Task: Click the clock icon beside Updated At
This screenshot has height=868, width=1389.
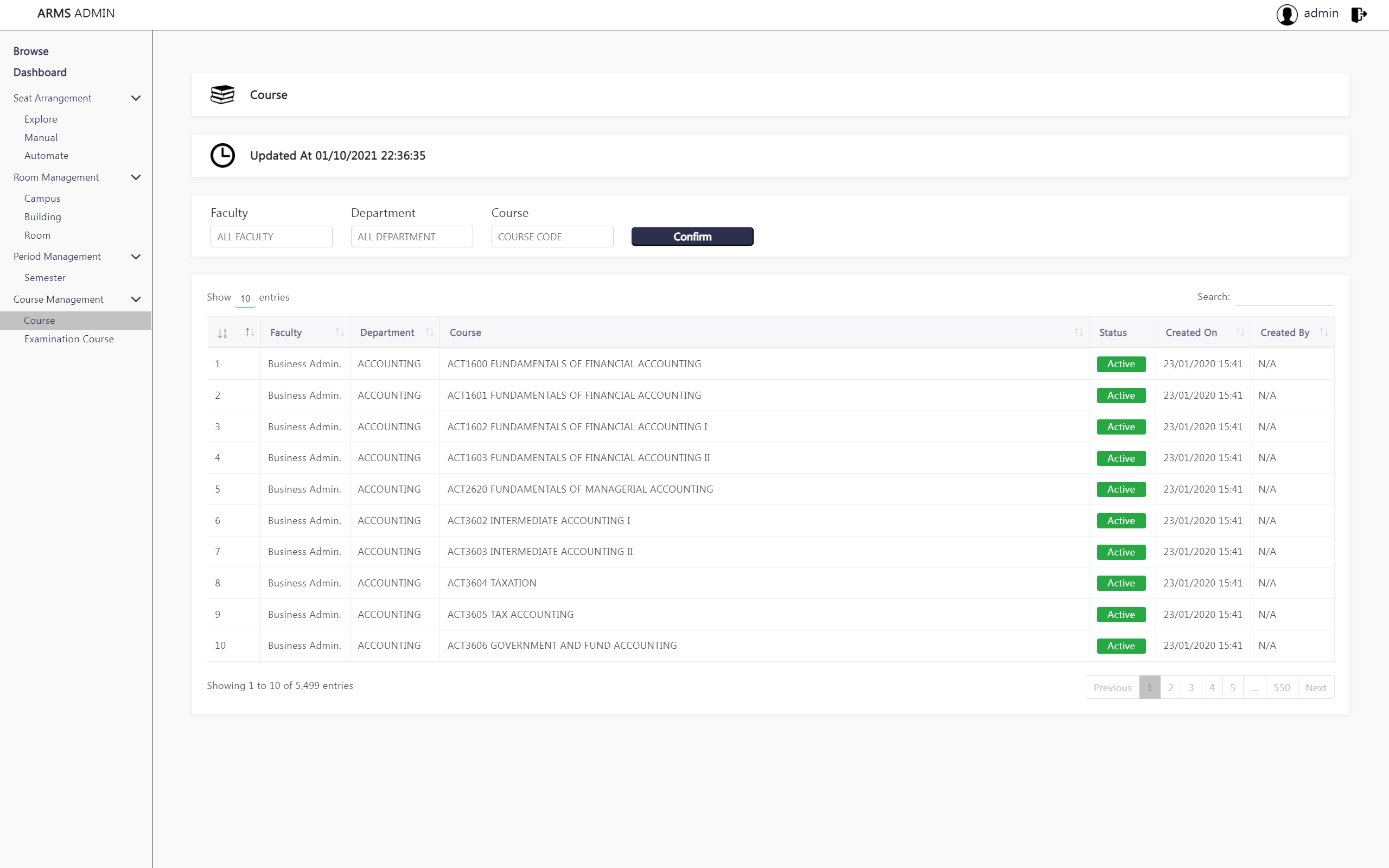Action: (x=222, y=156)
